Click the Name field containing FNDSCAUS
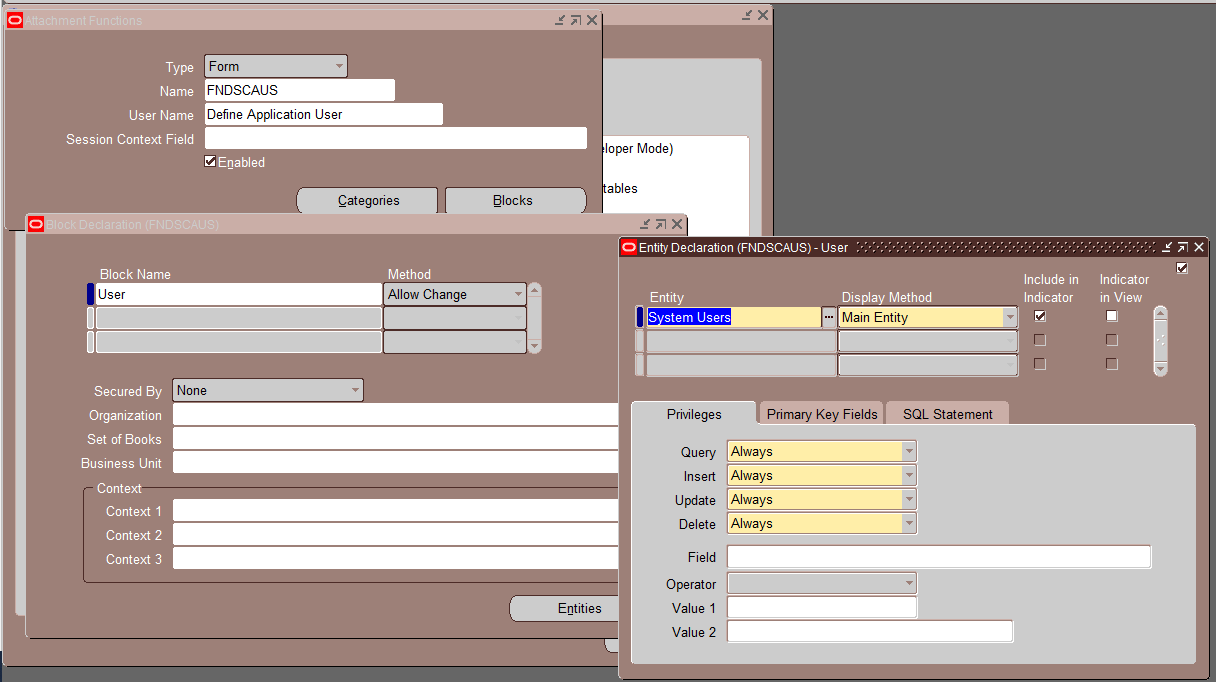 (300, 90)
